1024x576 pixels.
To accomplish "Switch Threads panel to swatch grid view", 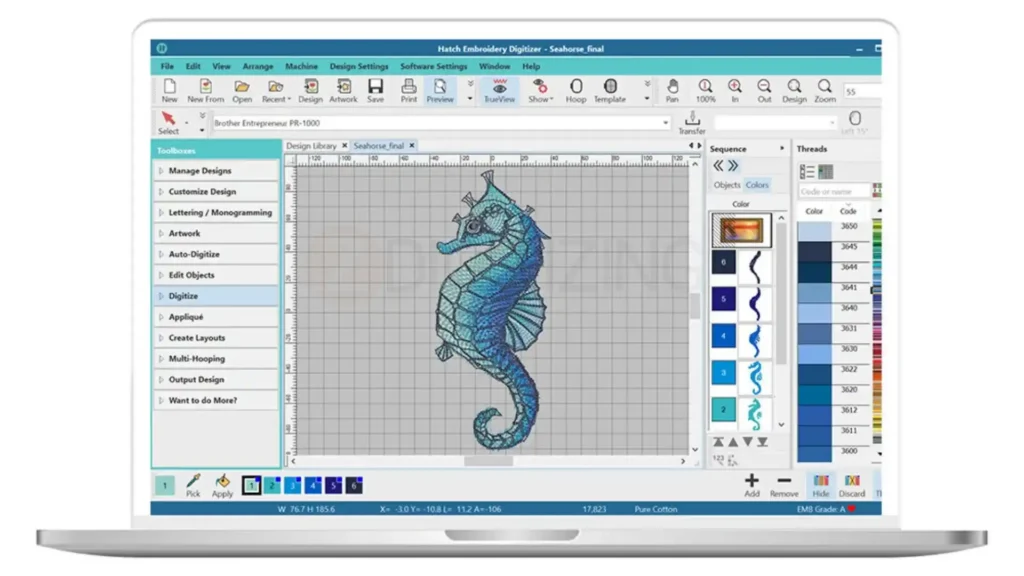I will [825, 172].
